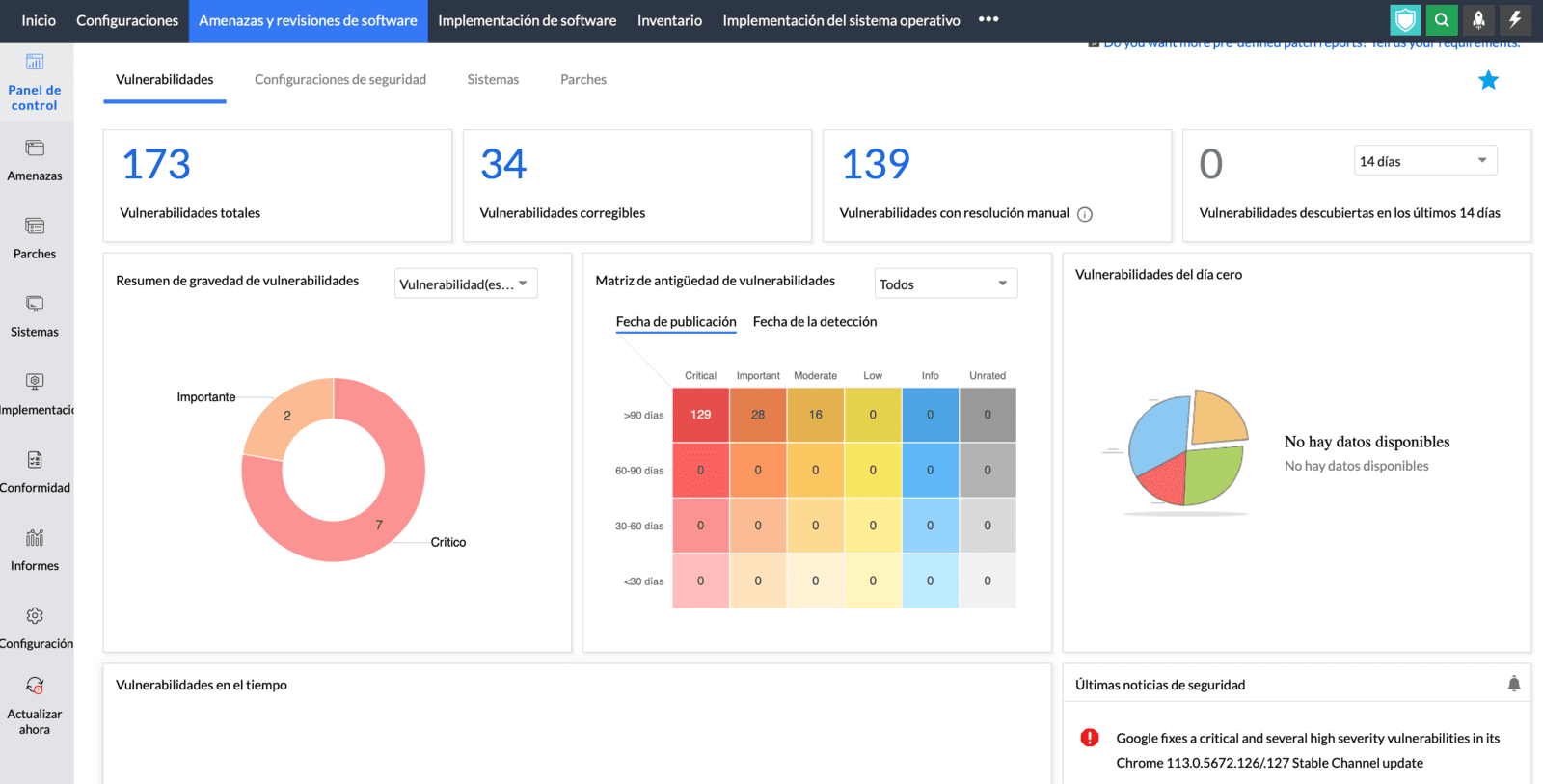Open the search magnifier icon

coord(1442,20)
